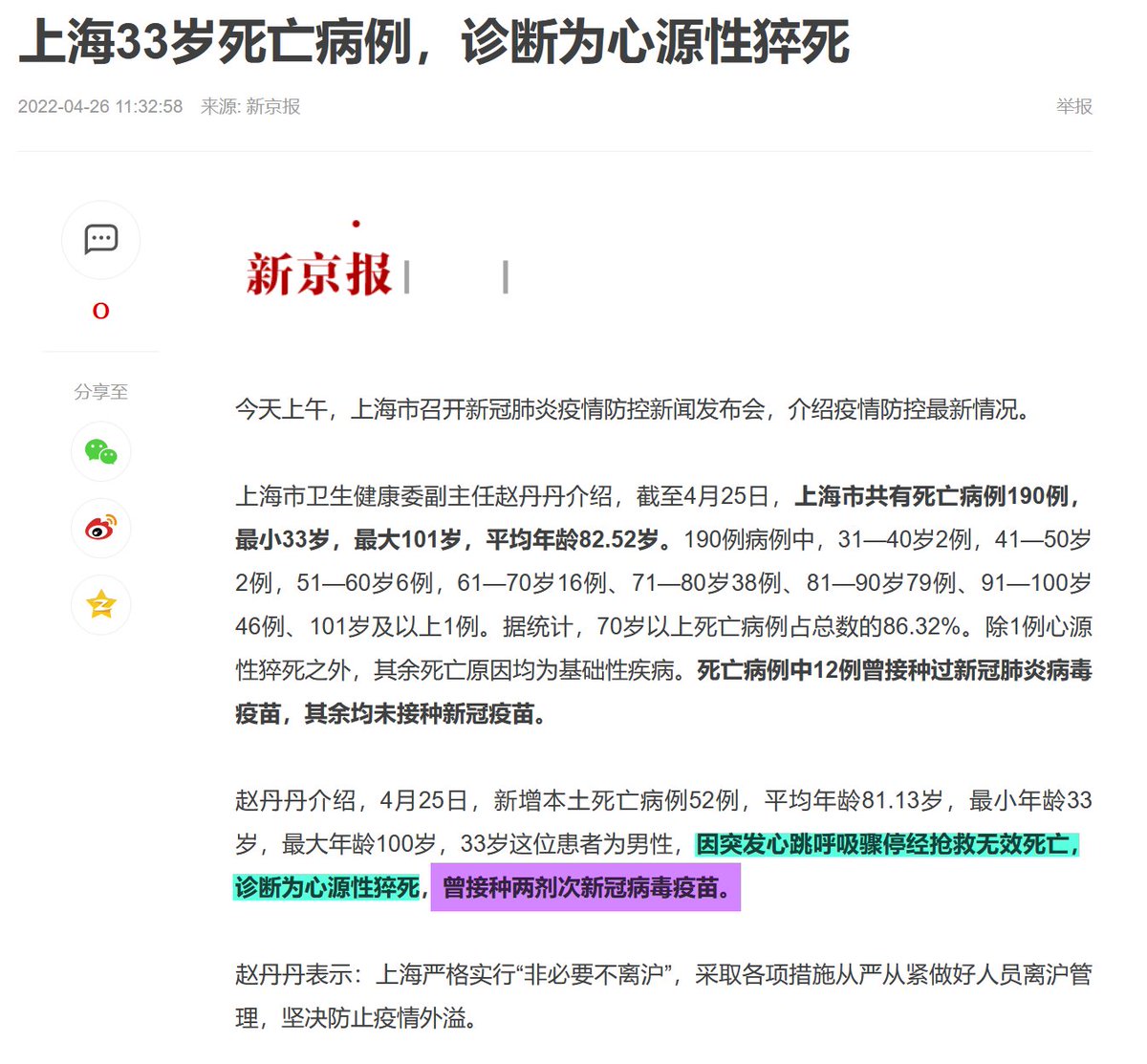Click the cyan highlighted text 诊断为心源性猝死
1147x1064 pixels.
tap(328, 888)
